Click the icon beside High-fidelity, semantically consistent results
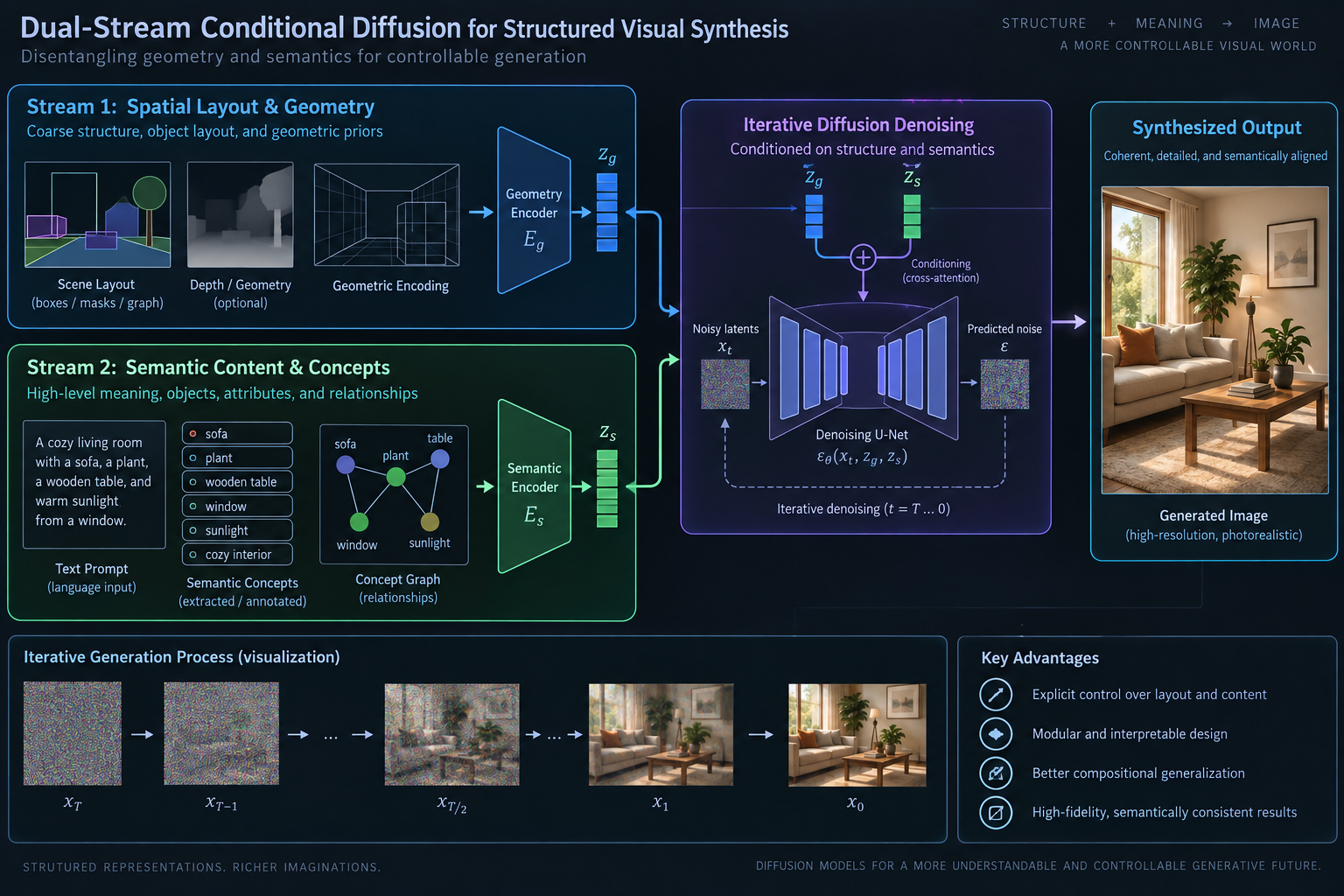Image resolution: width=1344 pixels, height=896 pixels. pyautogui.click(x=996, y=813)
